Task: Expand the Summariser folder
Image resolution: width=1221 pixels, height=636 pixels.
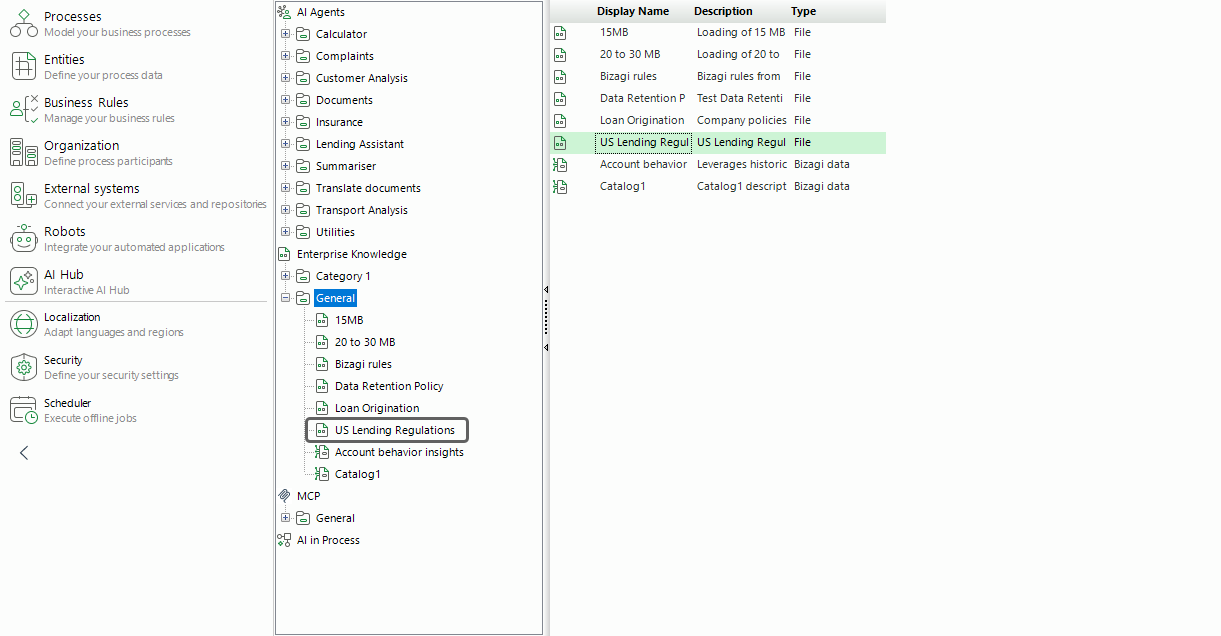Action: coord(285,166)
